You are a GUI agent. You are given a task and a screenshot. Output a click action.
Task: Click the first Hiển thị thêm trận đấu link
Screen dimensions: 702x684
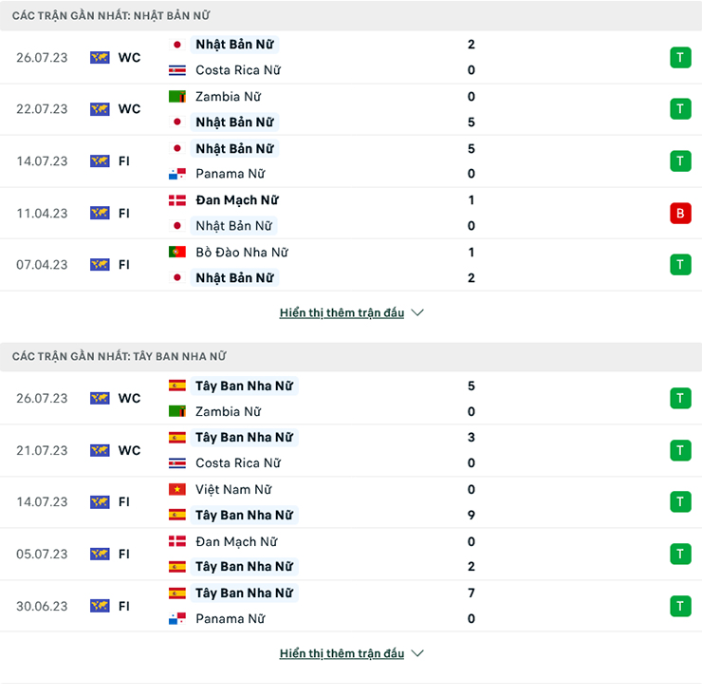(342, 313)
